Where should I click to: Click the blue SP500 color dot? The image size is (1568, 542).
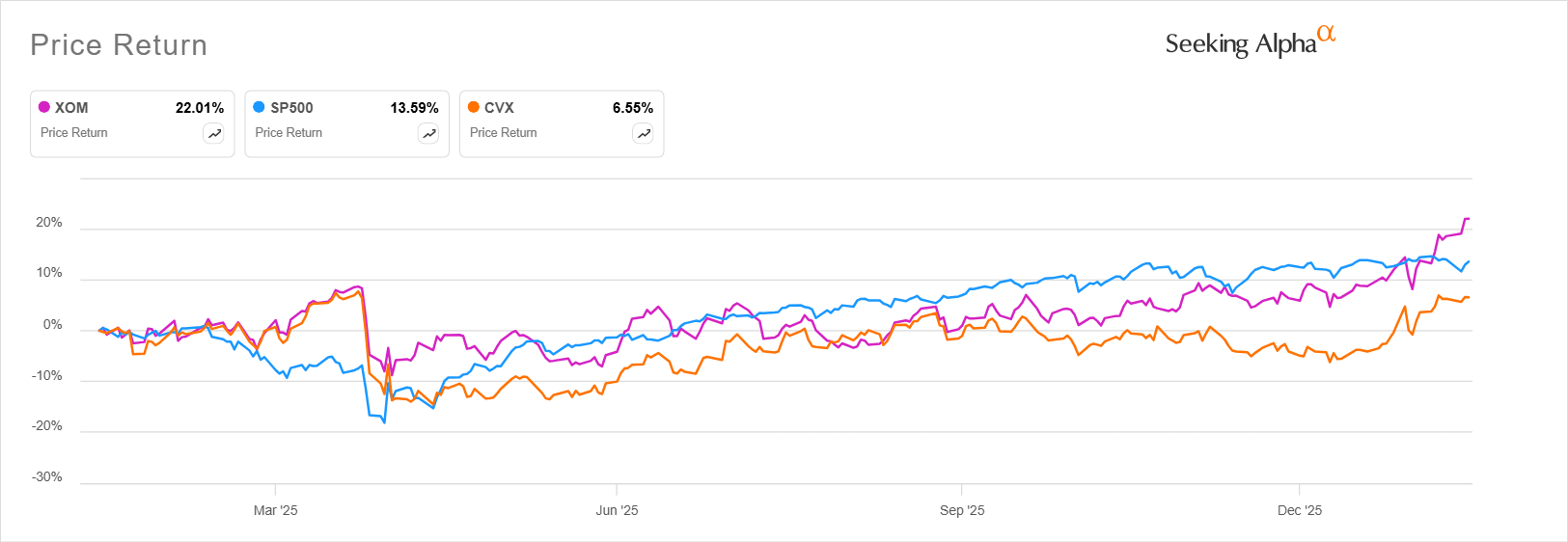[259, 107]
